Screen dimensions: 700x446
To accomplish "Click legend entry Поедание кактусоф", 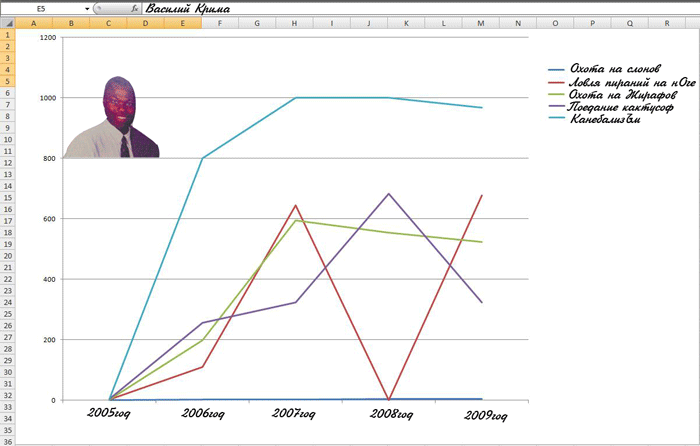I will click(620, 107).
